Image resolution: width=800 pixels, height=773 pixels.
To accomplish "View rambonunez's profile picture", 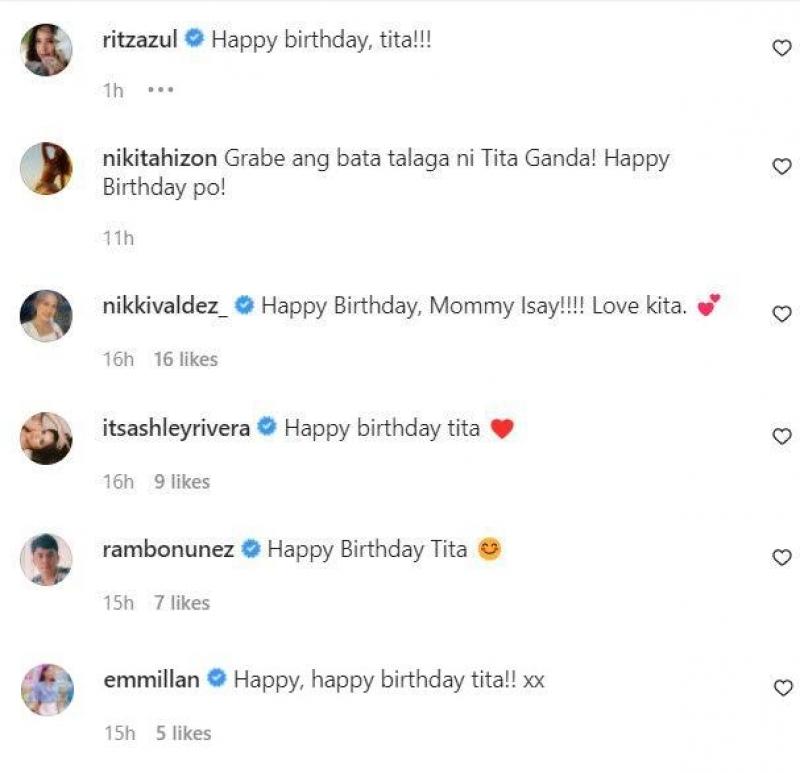I will point(46,559).
